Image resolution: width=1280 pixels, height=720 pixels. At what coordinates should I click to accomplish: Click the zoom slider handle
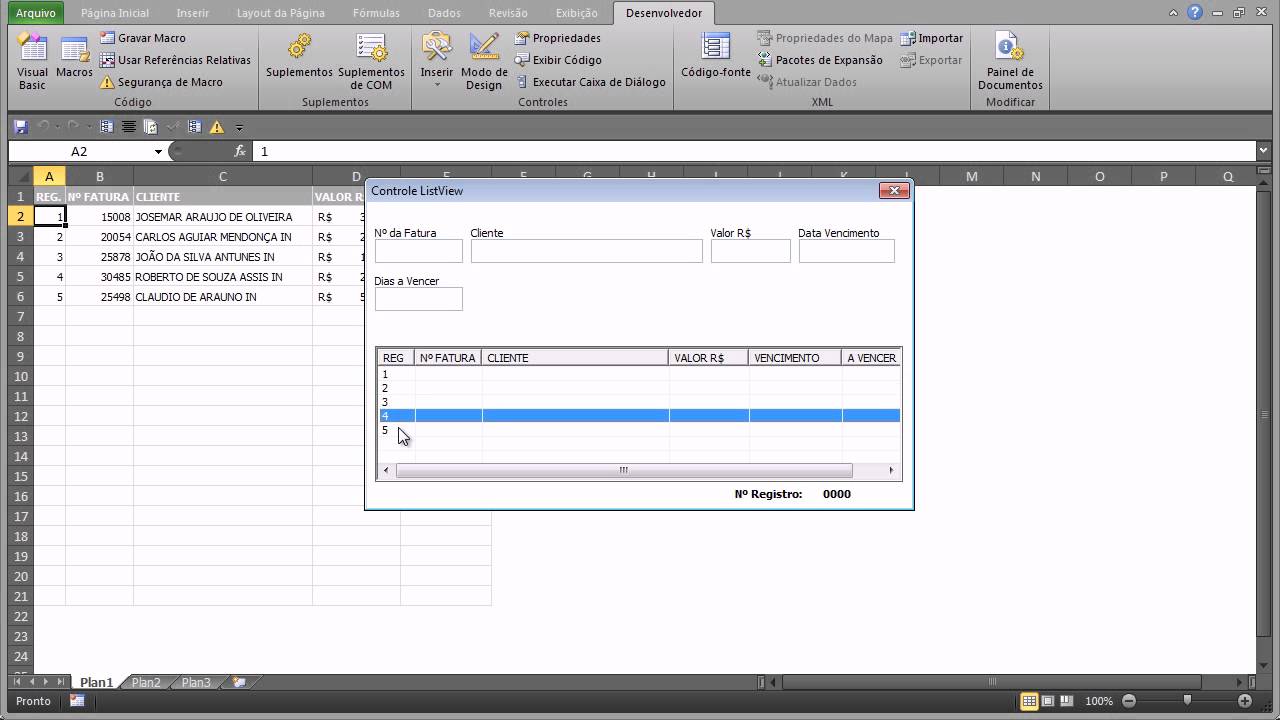pos(1187,701)
